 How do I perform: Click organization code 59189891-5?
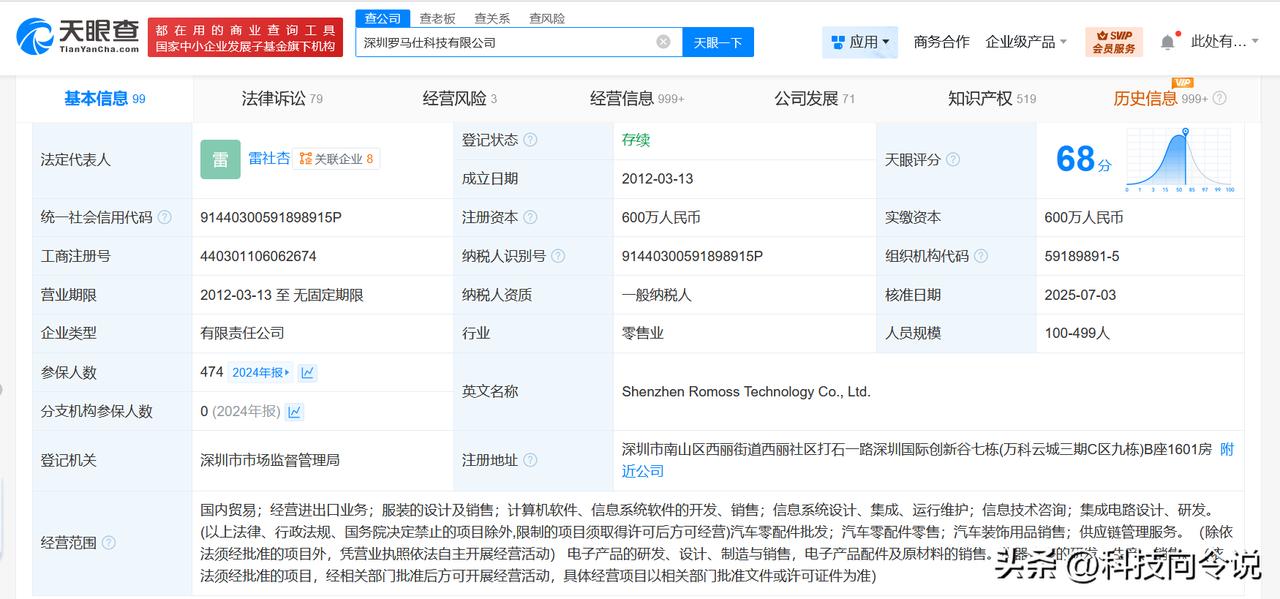pos(1082,256)
